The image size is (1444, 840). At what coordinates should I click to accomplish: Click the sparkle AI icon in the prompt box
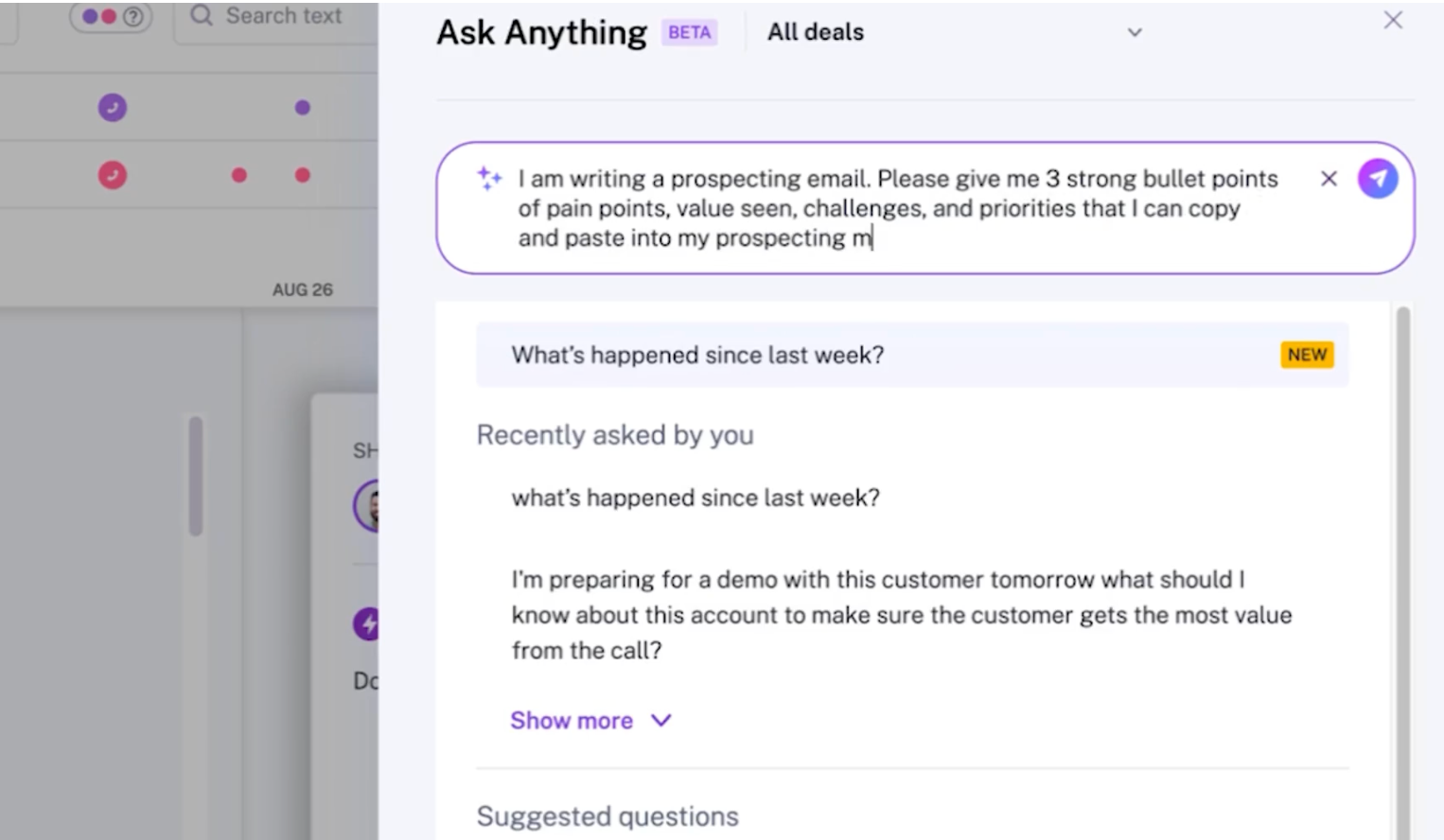488,178
